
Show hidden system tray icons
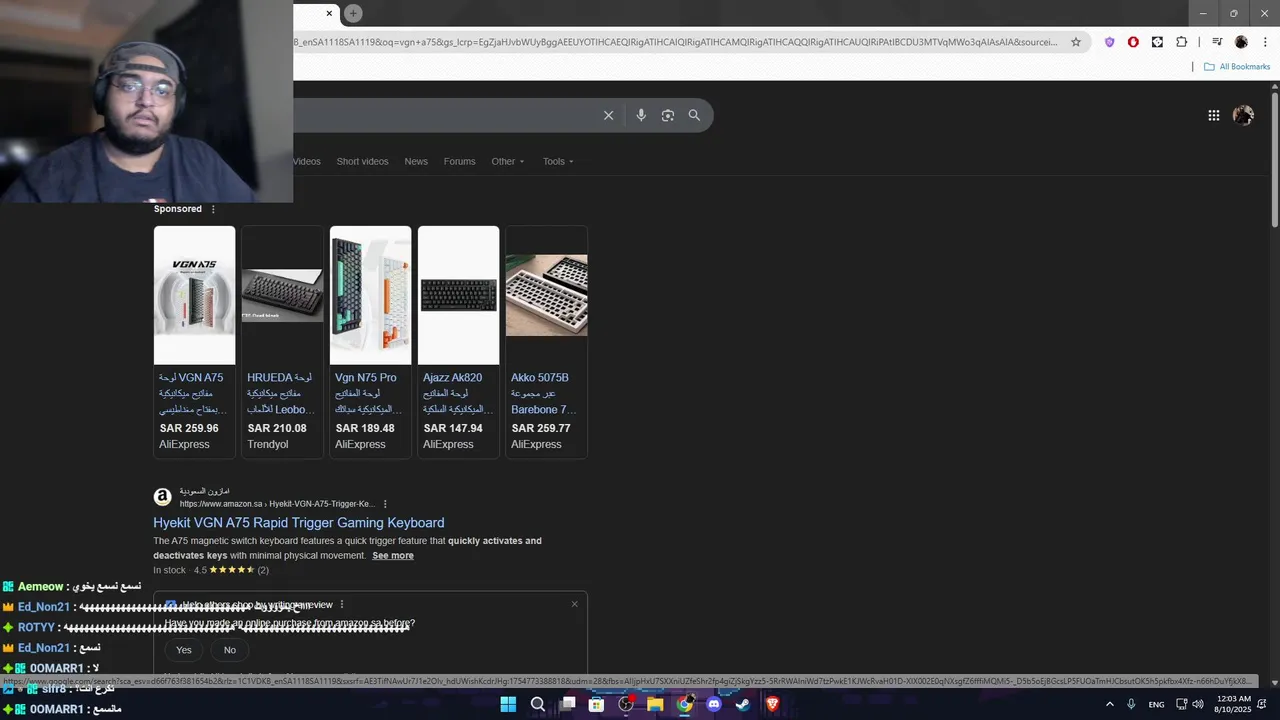pyautogui.click(x=1109, y=704)
